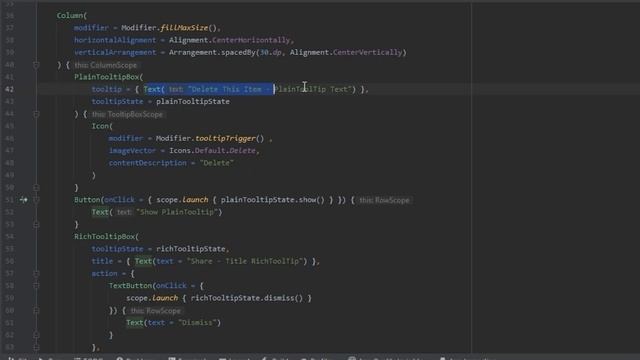The height and width of the screenshot is (360, 640).
Task: Toggle the fold end marker at line 62
Action: [36, 335]
